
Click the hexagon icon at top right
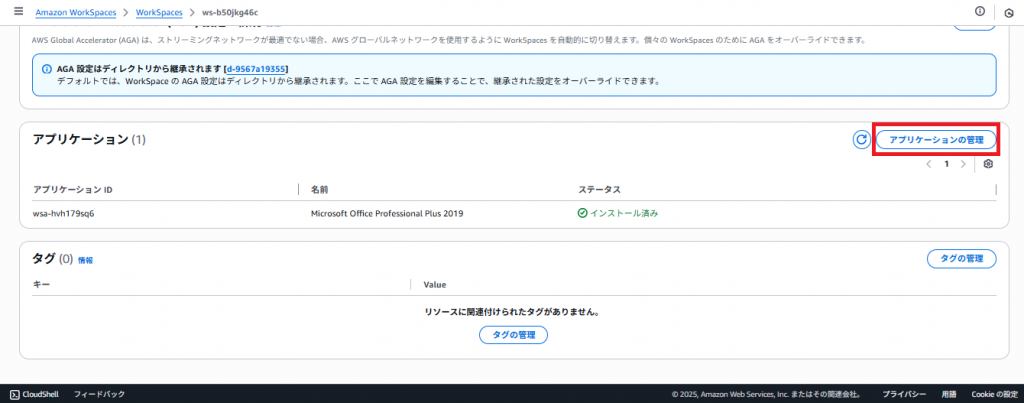1009,12
